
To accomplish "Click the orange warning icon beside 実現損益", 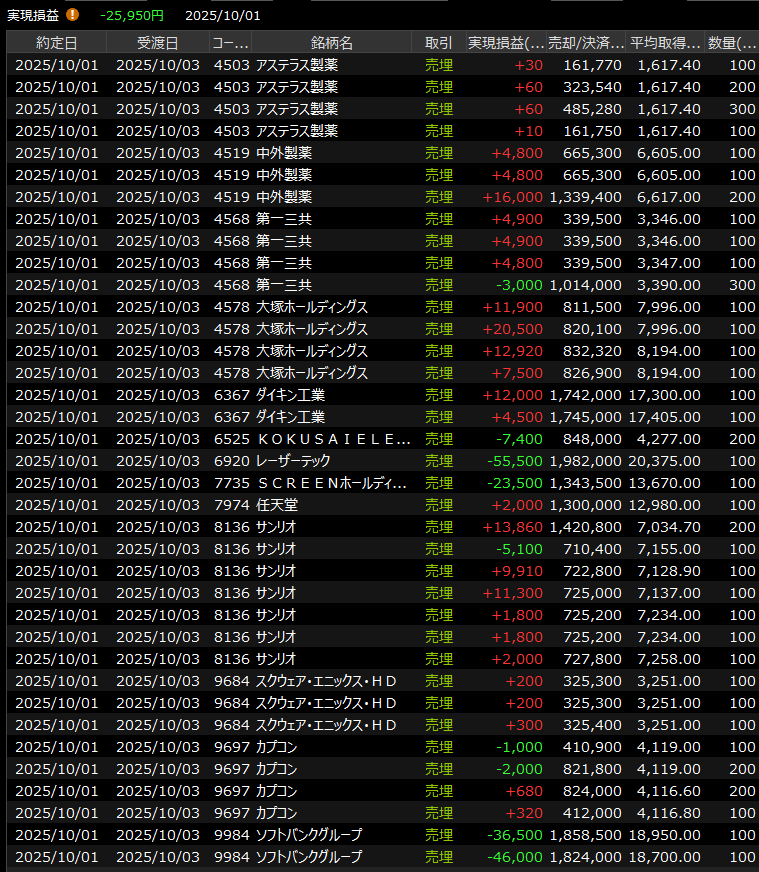I will (73, 15).
